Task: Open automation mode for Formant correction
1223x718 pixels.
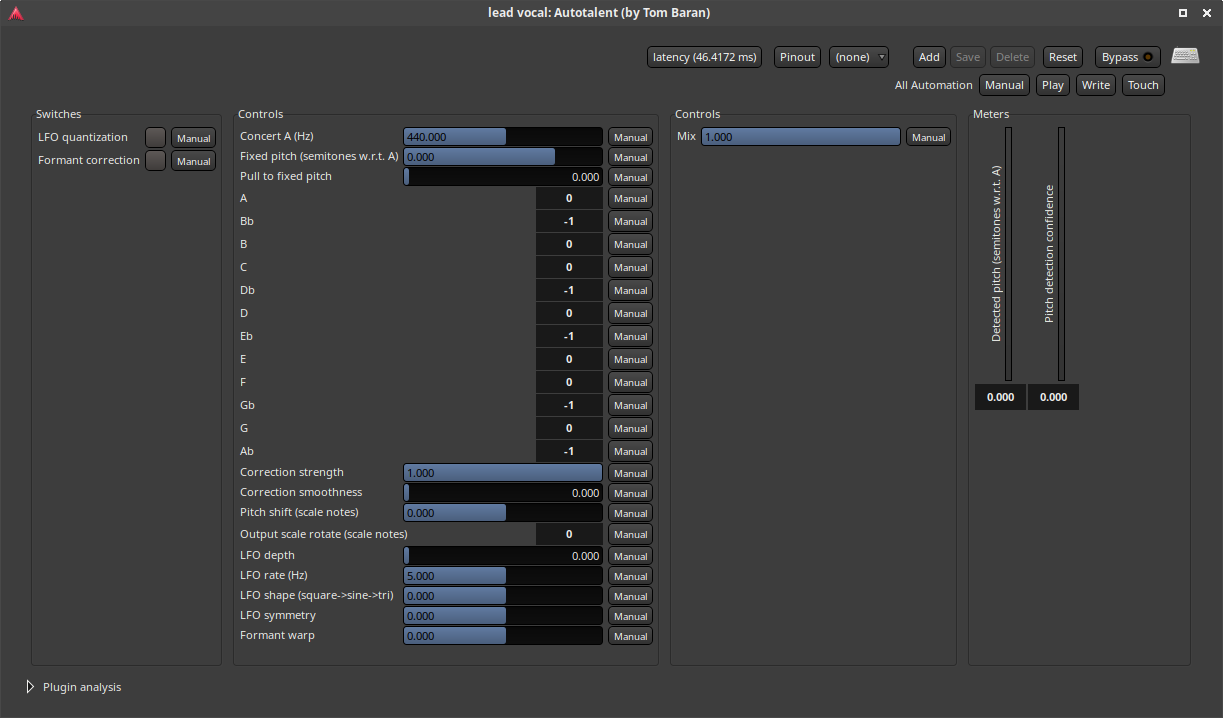Action: tap(193, 161)
